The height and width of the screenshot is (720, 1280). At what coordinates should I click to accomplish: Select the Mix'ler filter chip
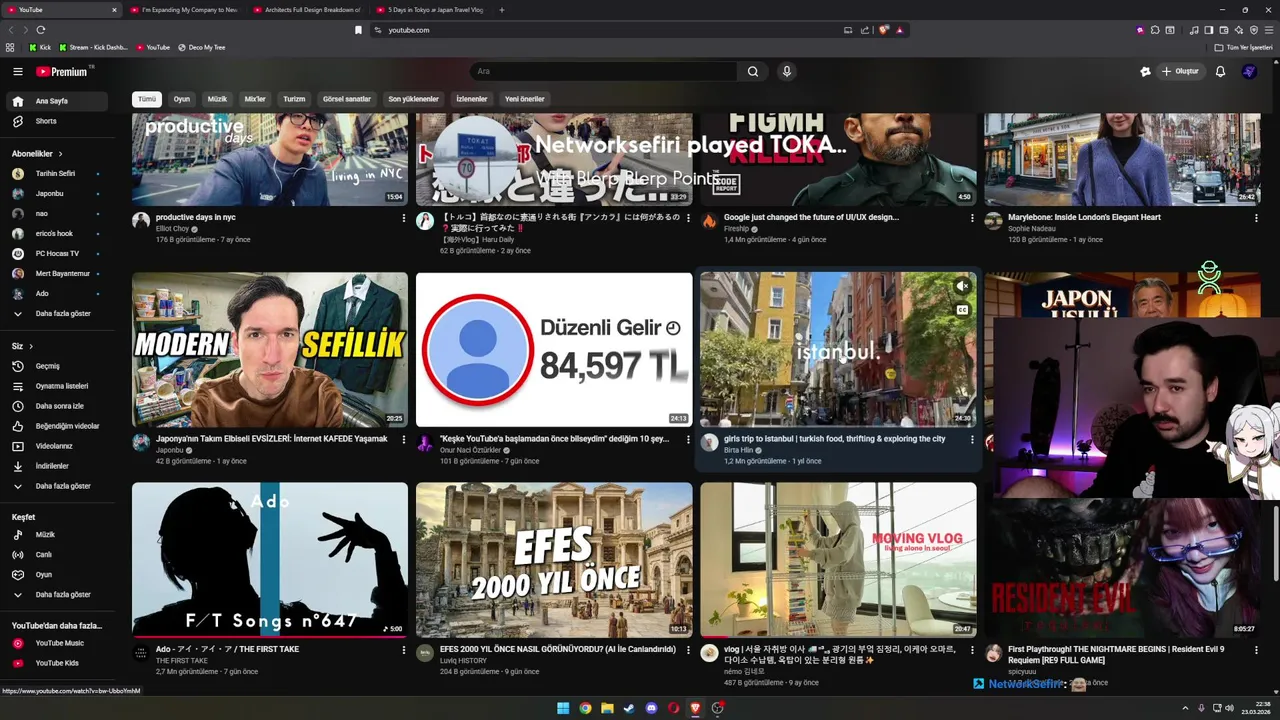[x=255, y=99]
